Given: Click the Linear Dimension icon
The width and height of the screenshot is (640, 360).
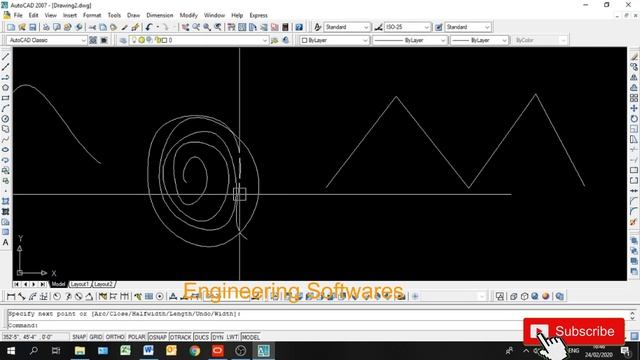Looking at the screenshot, I should click(11, 296).
